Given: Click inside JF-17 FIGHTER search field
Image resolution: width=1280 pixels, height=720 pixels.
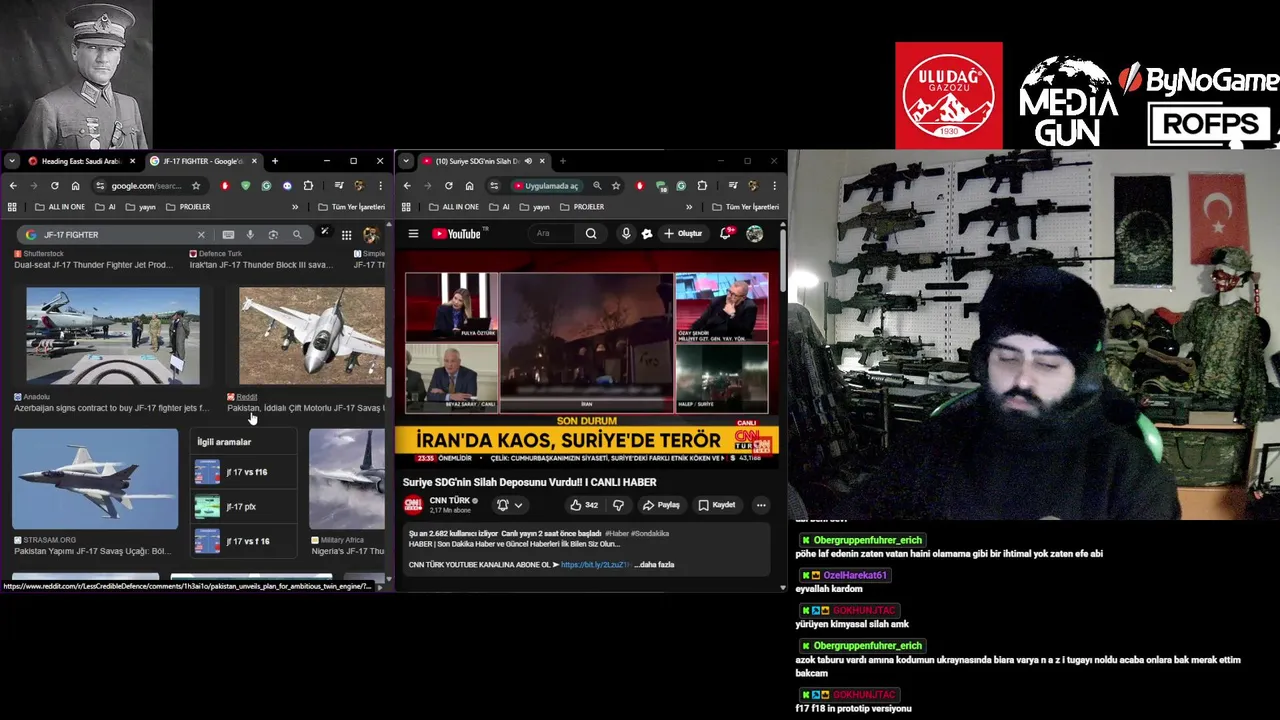Looking at the screenshot, I should click(x=118, y=235).
